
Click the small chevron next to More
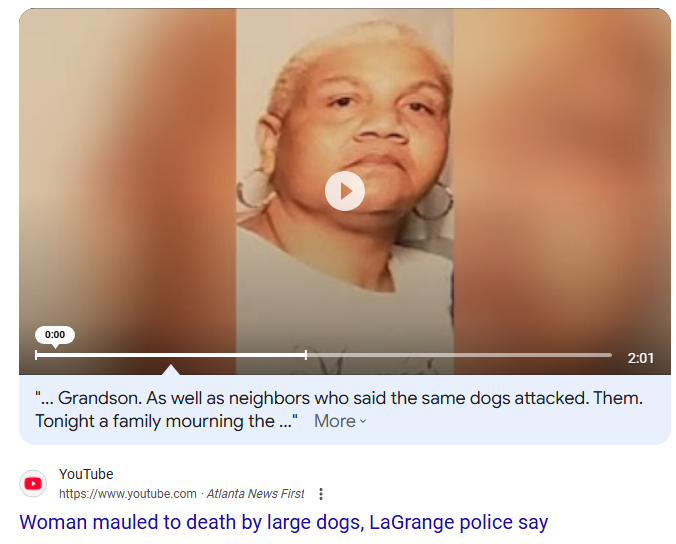click(363, 422)
